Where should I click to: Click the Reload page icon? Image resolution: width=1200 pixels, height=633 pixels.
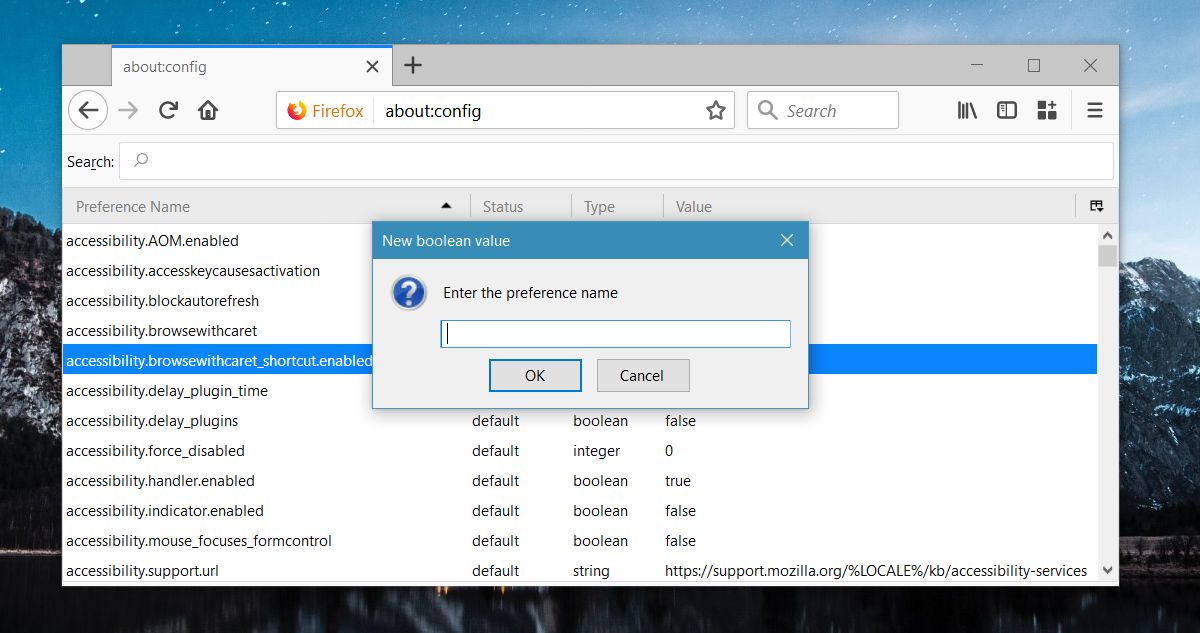click(x=168, y=110)
